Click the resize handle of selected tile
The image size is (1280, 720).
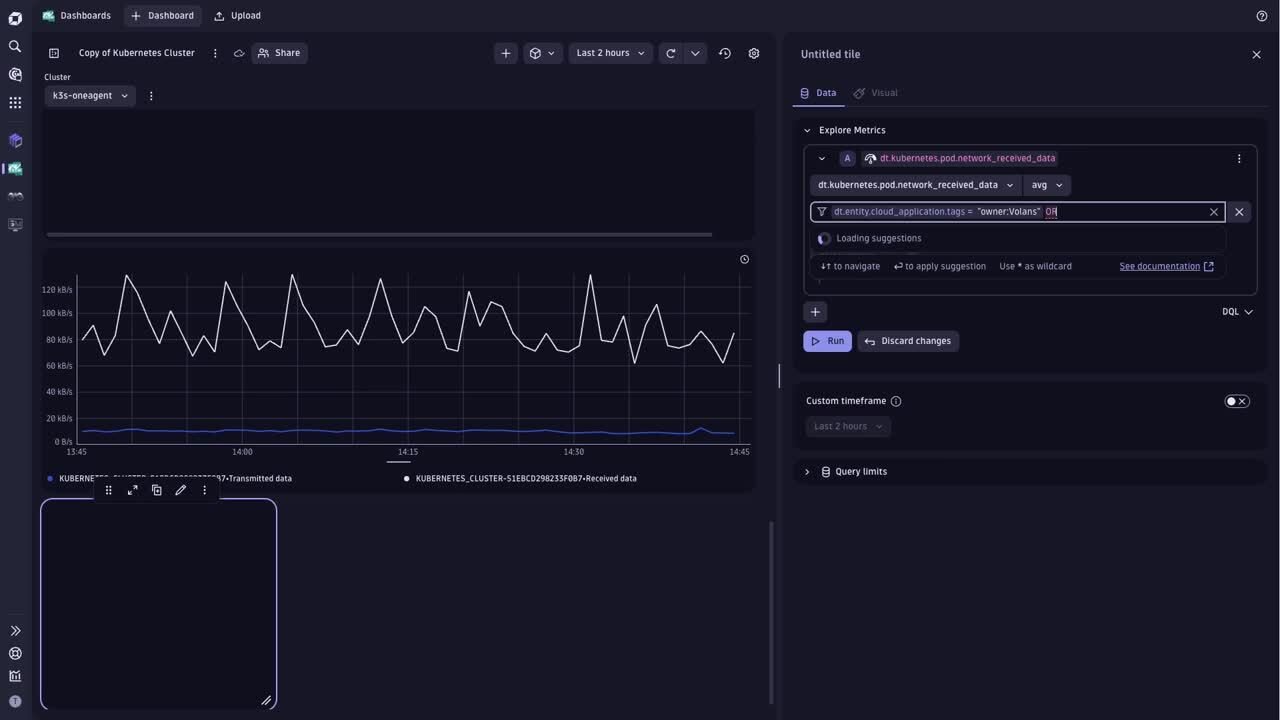point(266,700)
